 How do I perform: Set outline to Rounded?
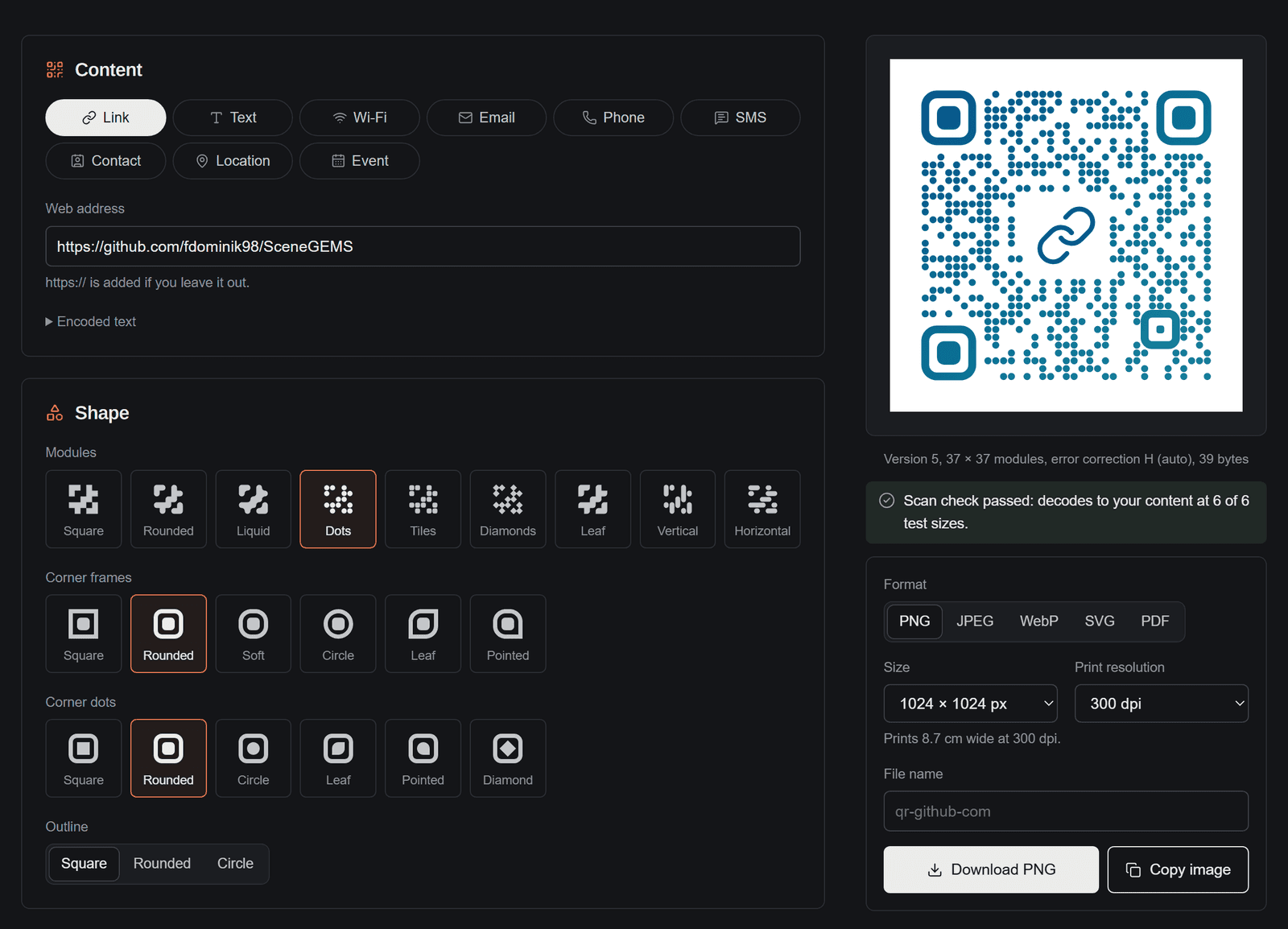pos(162,864)
